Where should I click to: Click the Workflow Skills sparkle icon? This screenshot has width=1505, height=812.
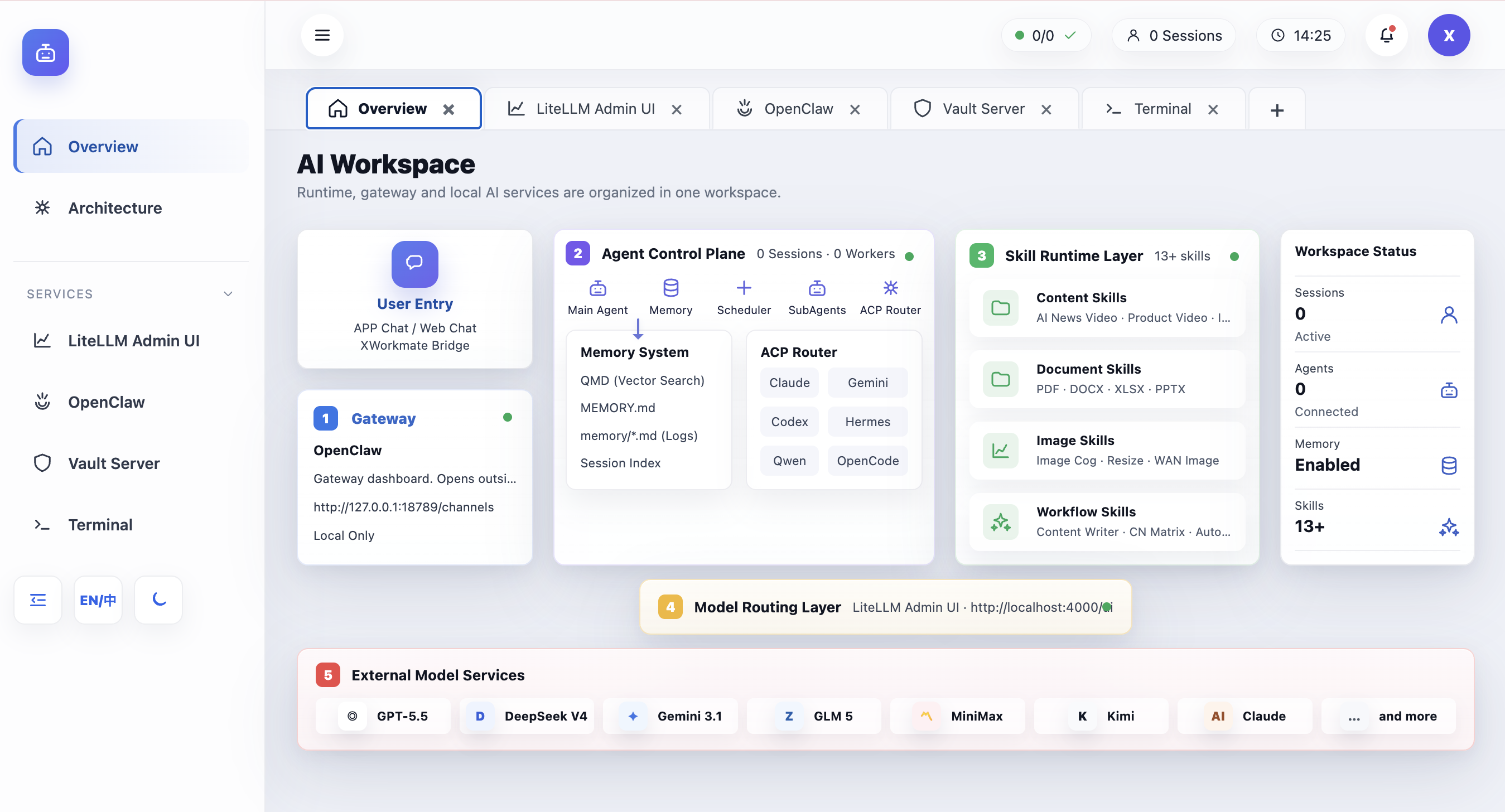pyautogui.click(x=1000, y=521)
